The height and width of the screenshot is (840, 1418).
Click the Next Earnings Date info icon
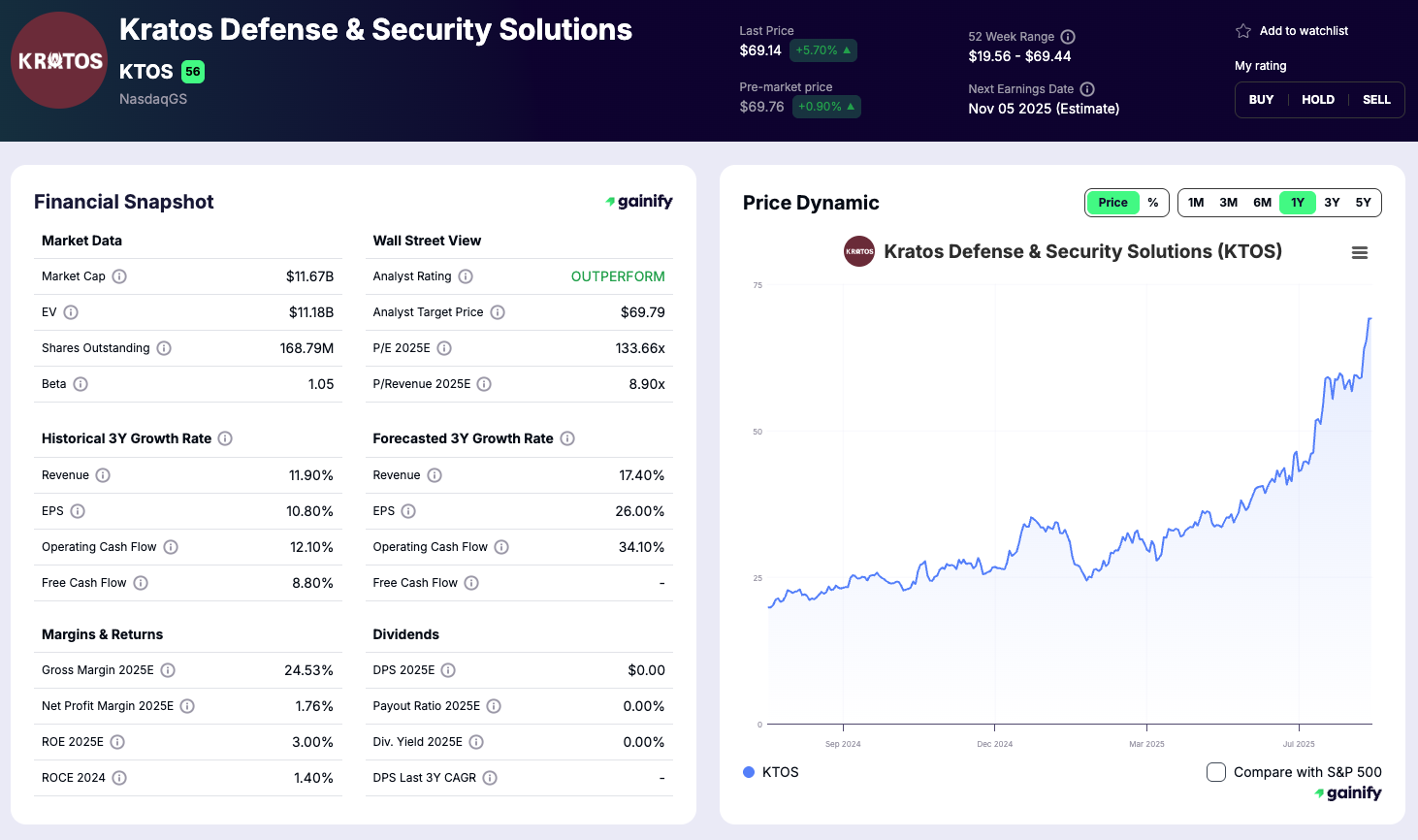[1087, 89]
